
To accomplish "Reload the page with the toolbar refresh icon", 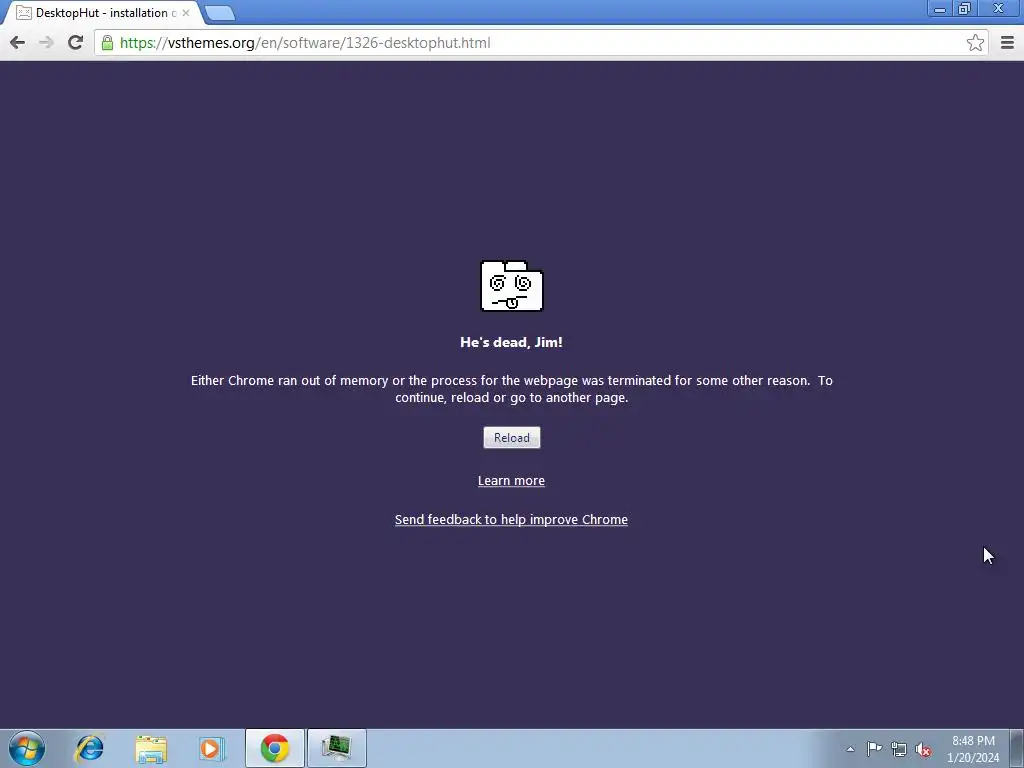I will (x=75, y=43).
